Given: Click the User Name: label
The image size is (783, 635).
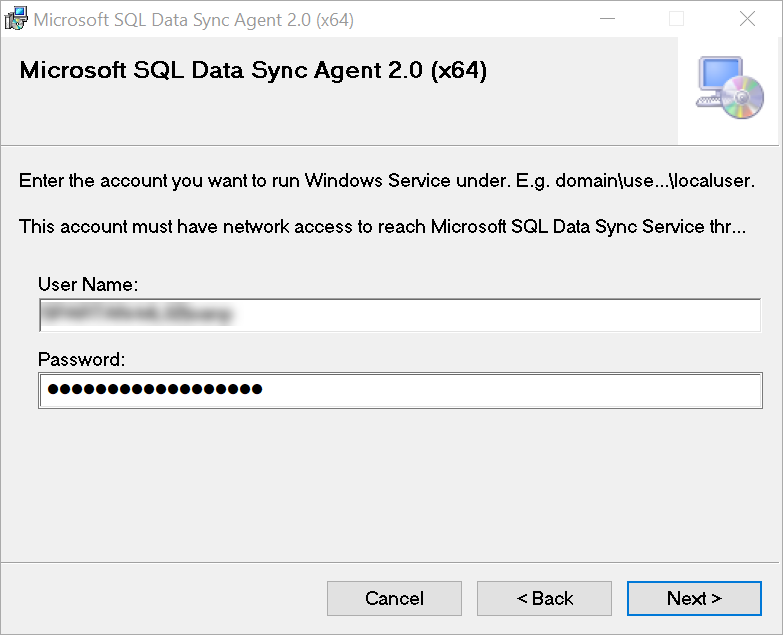Looking at the screenshot, I should (x=88, y=285).
